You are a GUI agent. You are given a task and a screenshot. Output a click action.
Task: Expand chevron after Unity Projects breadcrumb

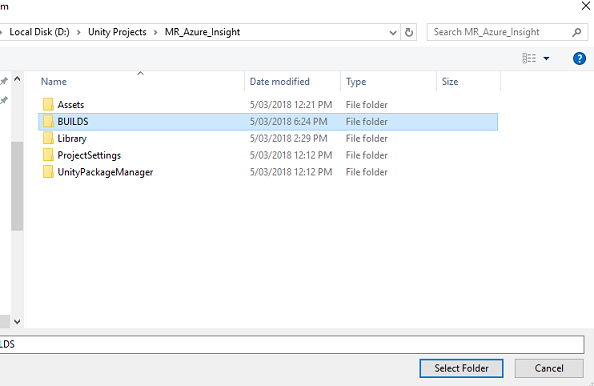(x=155, y=33)
